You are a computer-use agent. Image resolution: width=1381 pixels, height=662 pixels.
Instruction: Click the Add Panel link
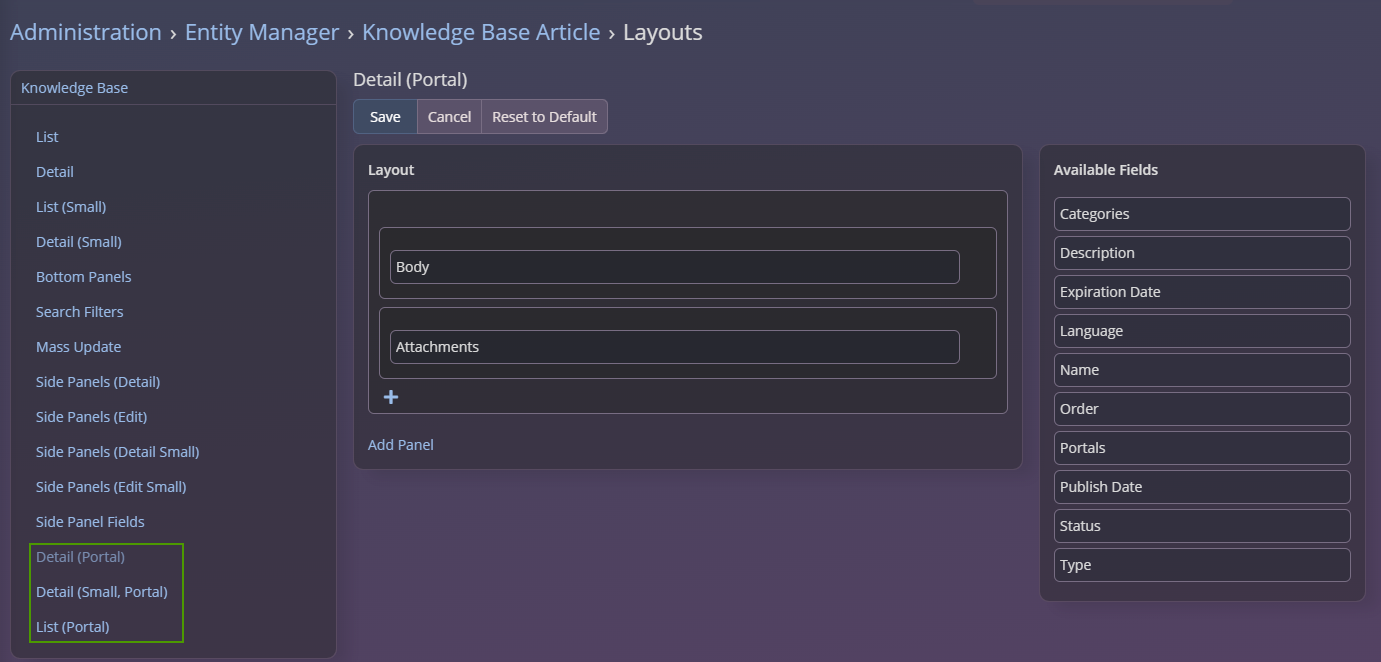pyautogui.click(x=400, y=445)
